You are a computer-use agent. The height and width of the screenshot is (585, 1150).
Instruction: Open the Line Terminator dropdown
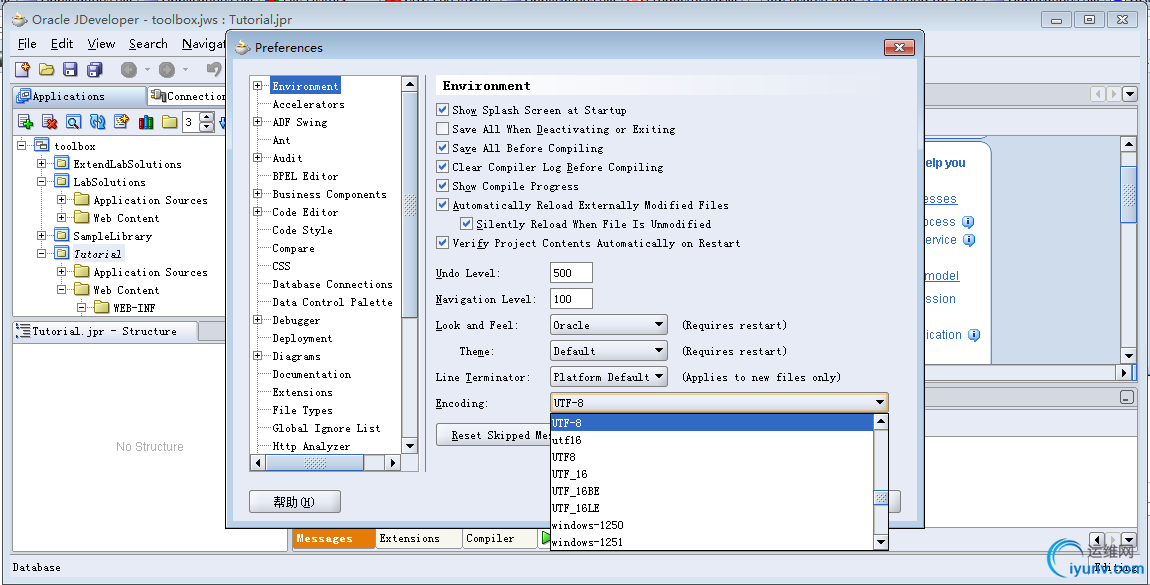tap(609, 377)
